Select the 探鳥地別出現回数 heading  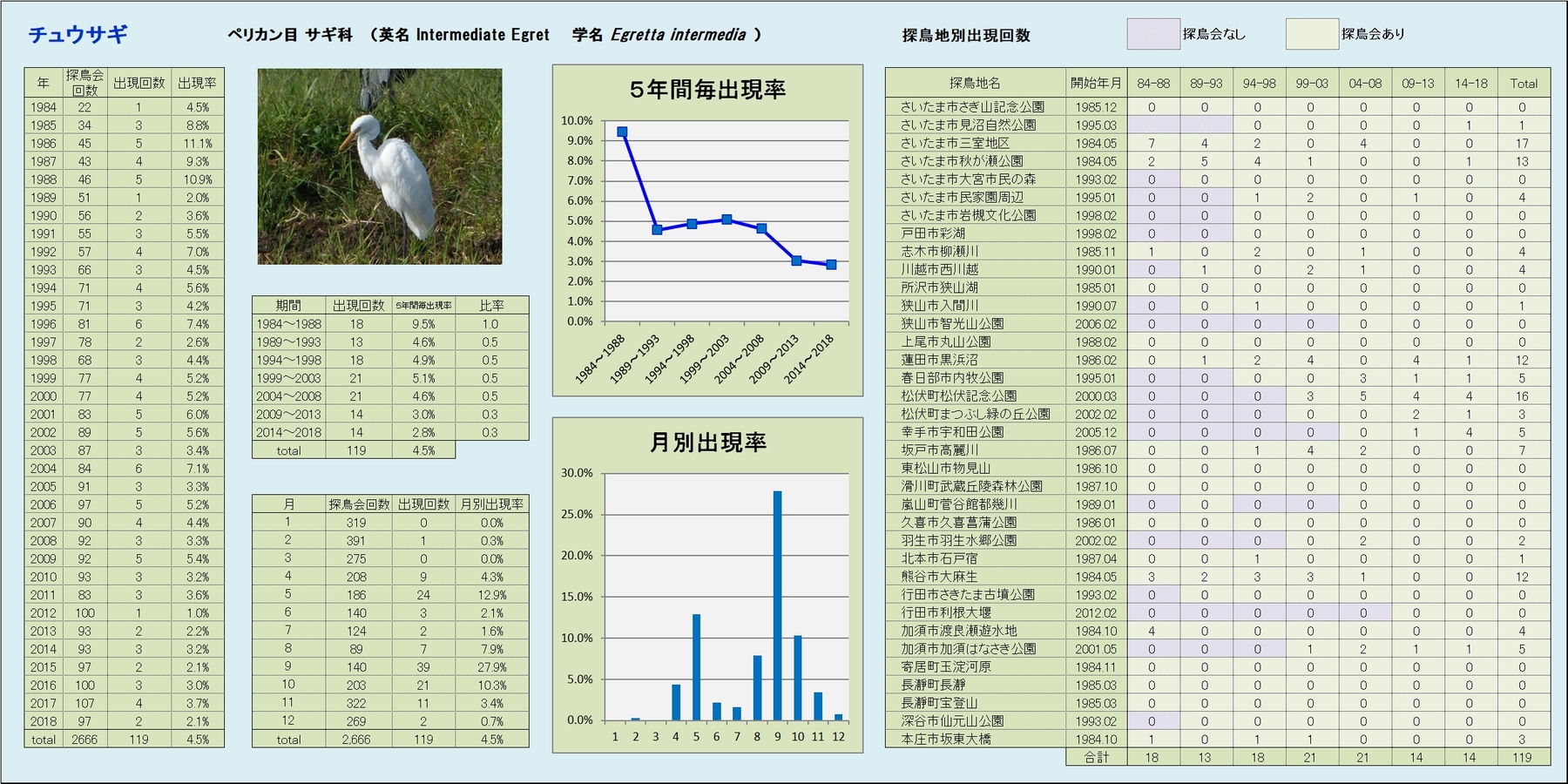[966, 36]
